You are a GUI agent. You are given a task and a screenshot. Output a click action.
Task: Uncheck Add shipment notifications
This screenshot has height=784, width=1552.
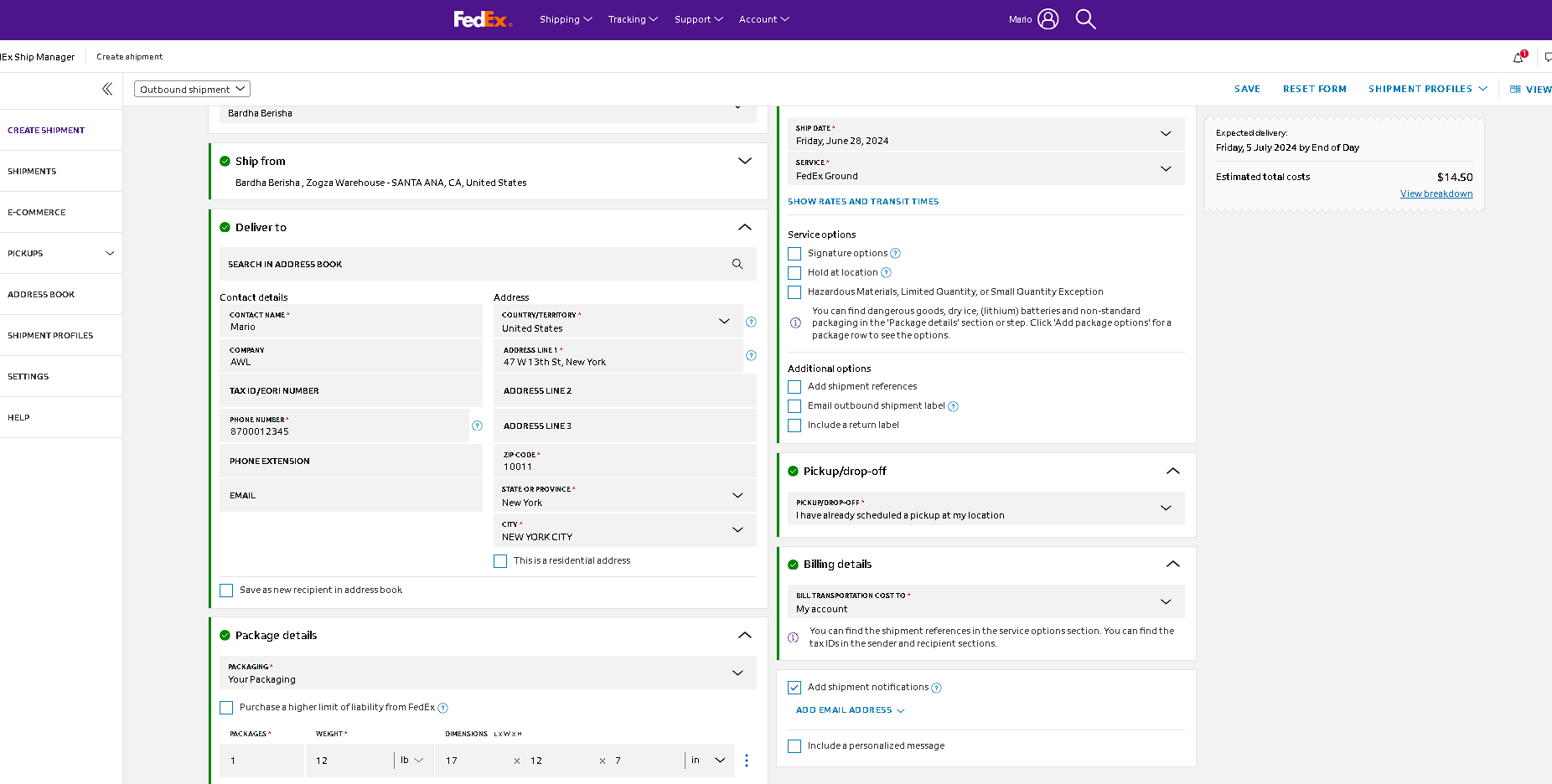(794, 688)
